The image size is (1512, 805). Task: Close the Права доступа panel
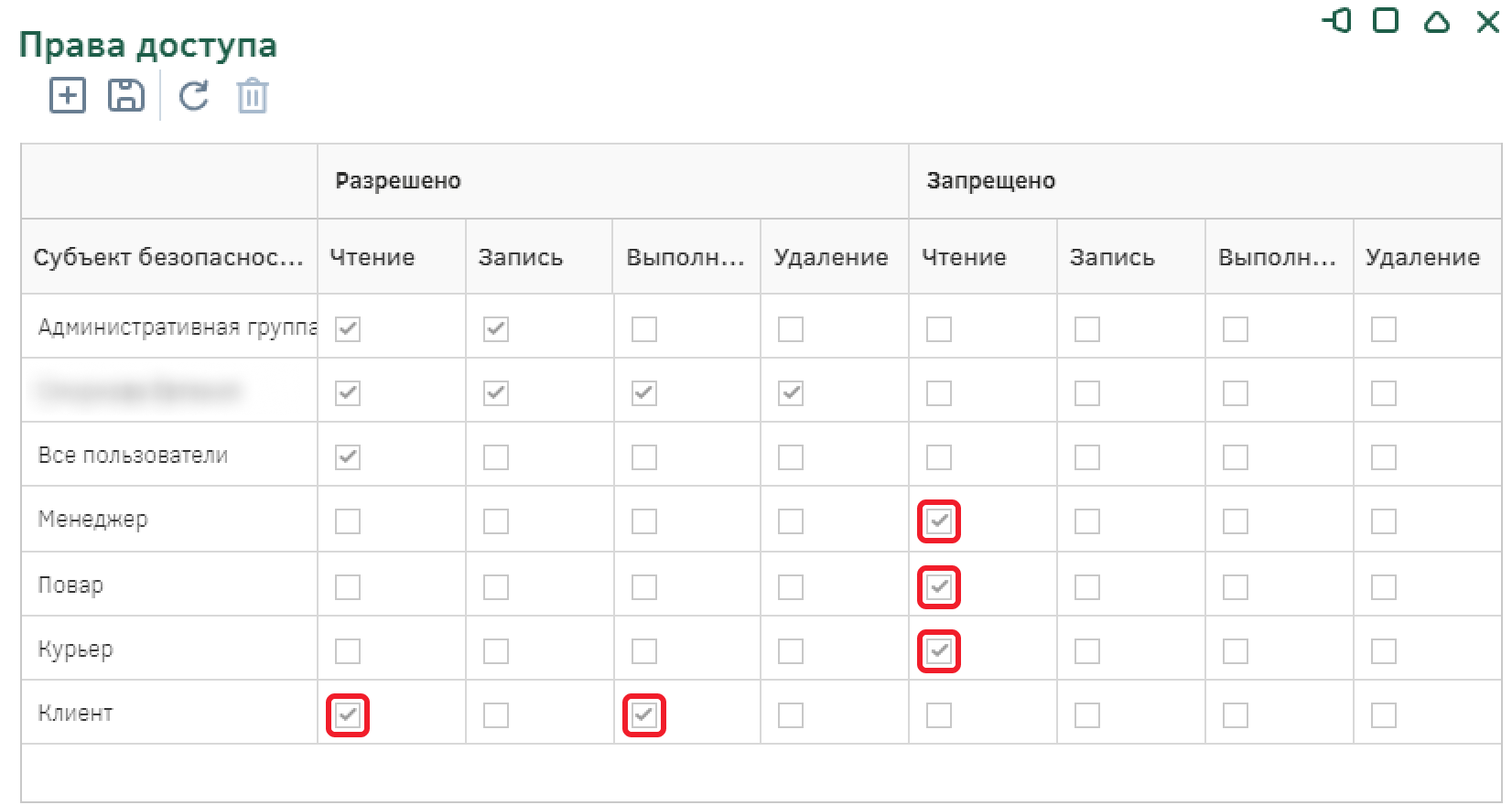coord(1488,22)
